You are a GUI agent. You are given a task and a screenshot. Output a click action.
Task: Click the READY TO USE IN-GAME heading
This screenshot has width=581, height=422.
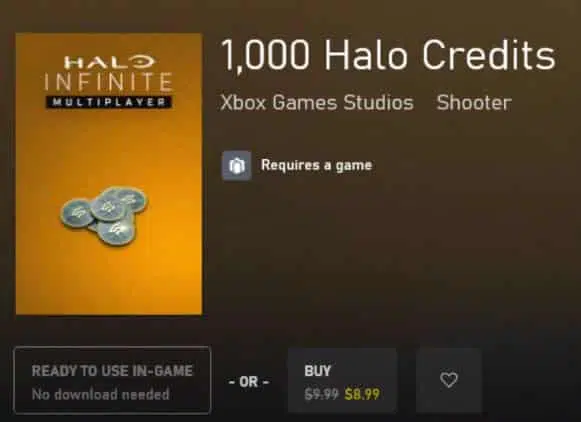coord(112,371)
